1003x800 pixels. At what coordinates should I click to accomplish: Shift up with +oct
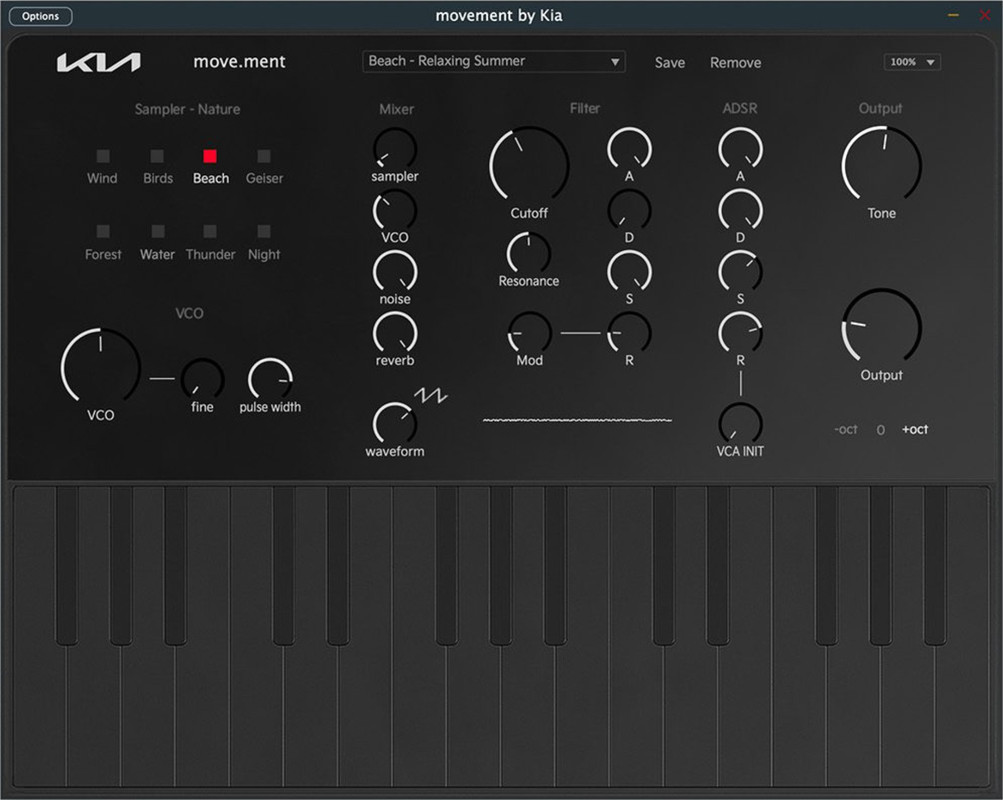point(915,430)
